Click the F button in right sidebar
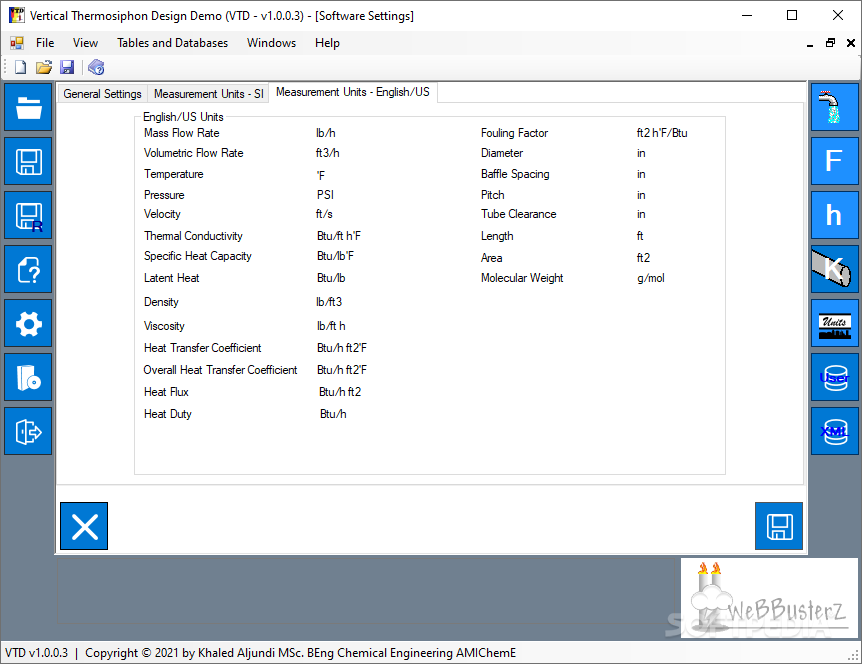The height and width of the screenshot is (664, 862). (x=835, y=161)
